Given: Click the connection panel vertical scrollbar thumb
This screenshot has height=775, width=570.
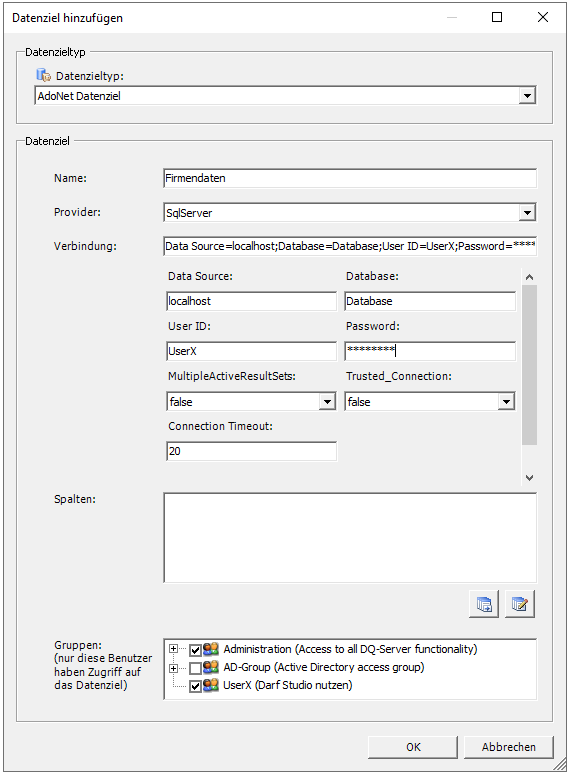Looking at the screenshot, I should point(529,365).
